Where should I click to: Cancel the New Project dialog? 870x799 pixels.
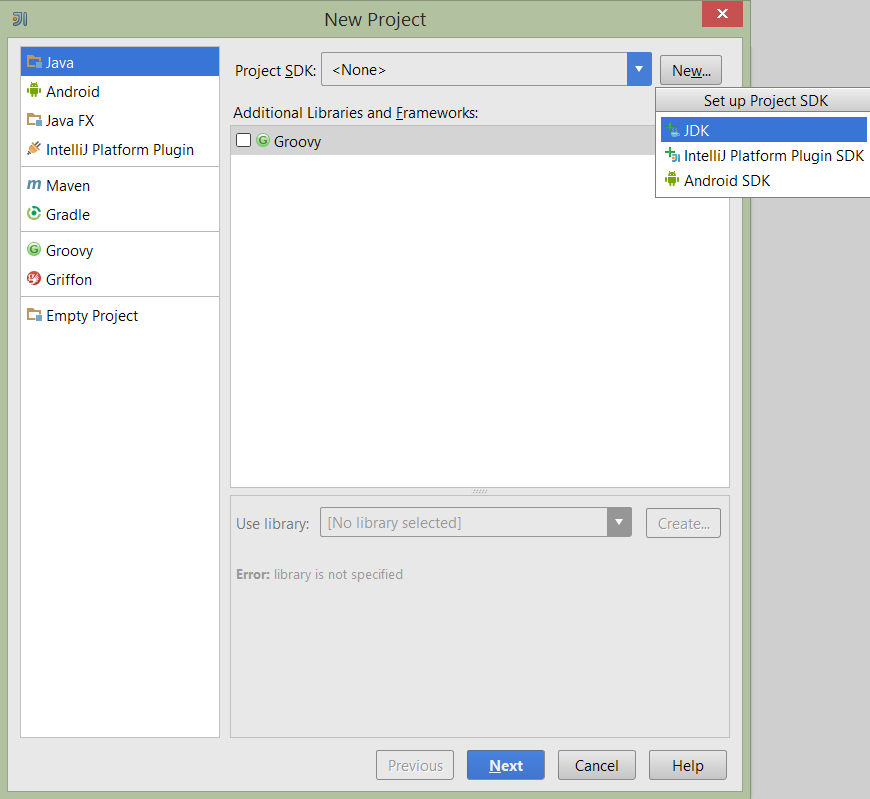[x=596, y=764]
